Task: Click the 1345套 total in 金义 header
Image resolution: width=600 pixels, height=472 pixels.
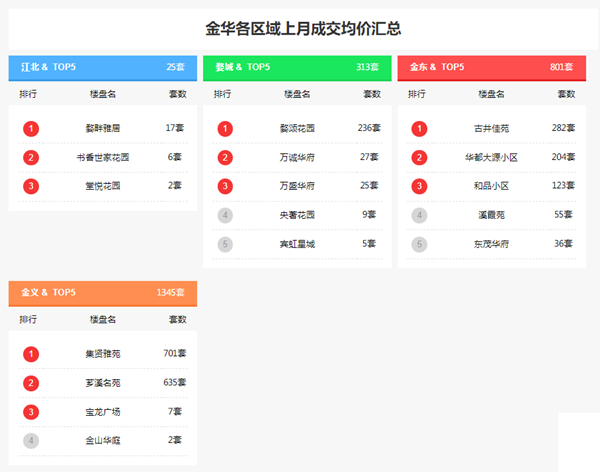Action: [170, 292]
